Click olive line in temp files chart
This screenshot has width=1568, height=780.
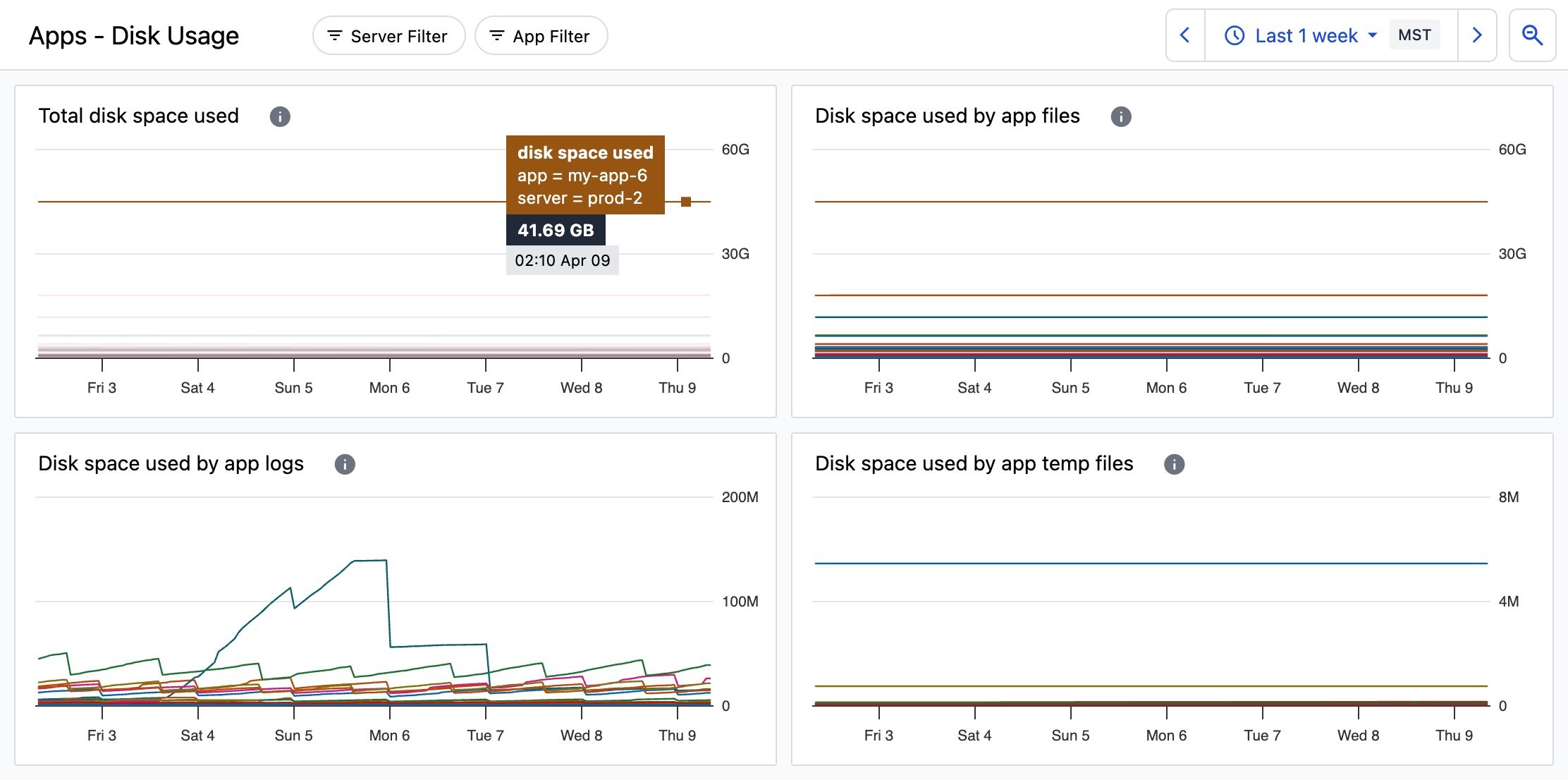tap(1149, 685)
